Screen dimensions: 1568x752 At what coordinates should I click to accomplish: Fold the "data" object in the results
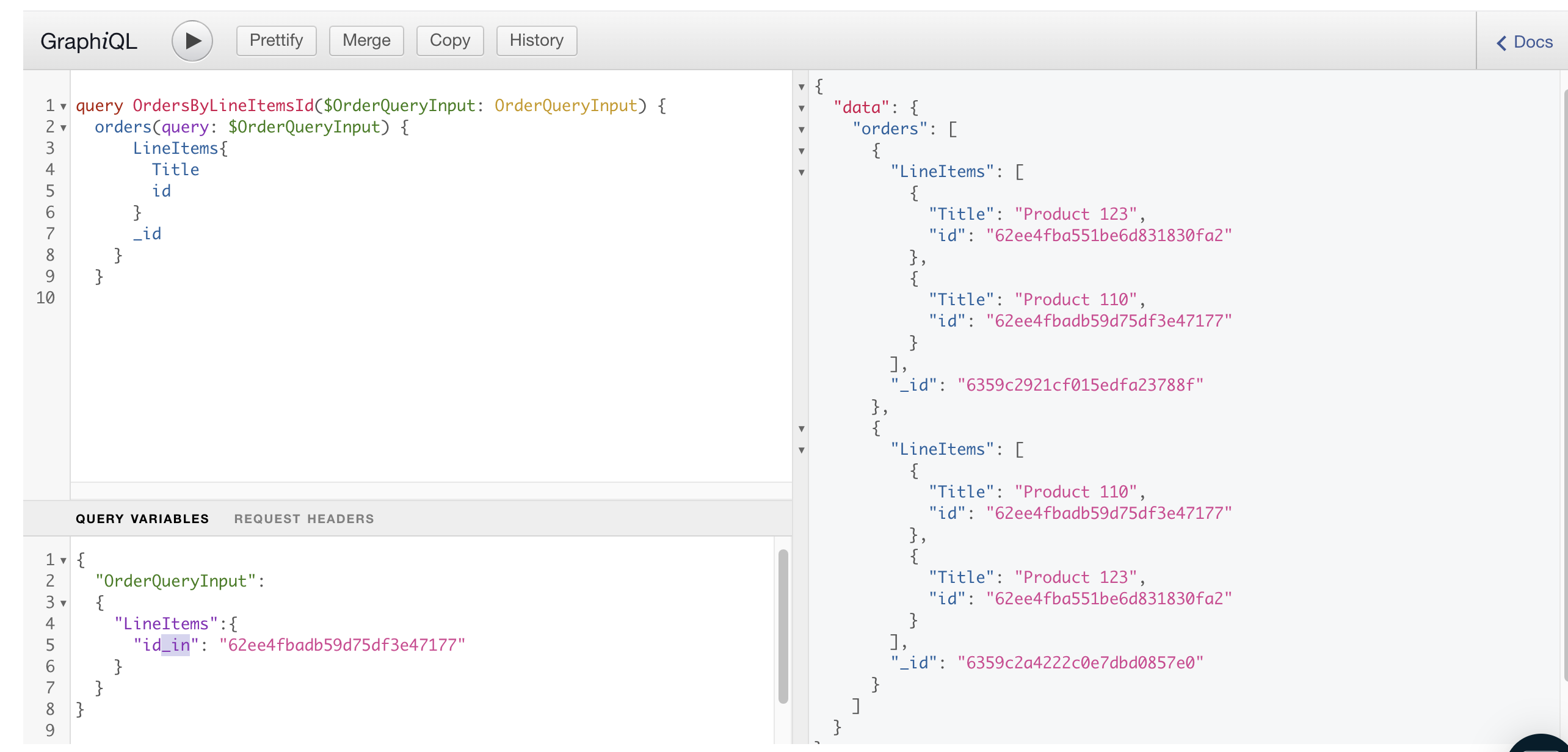point(802,109)
